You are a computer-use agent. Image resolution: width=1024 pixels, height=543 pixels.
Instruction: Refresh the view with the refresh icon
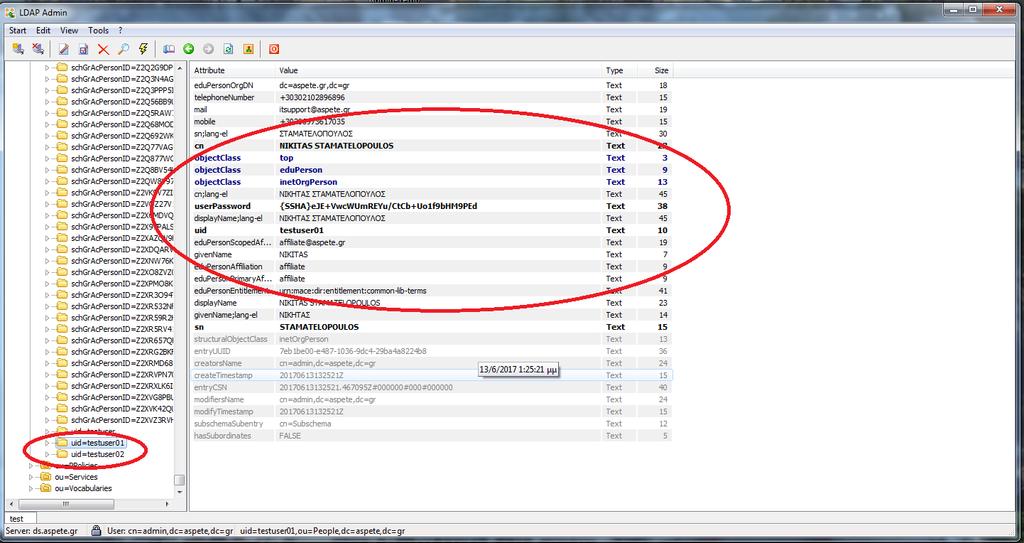(x=229, y=49)
